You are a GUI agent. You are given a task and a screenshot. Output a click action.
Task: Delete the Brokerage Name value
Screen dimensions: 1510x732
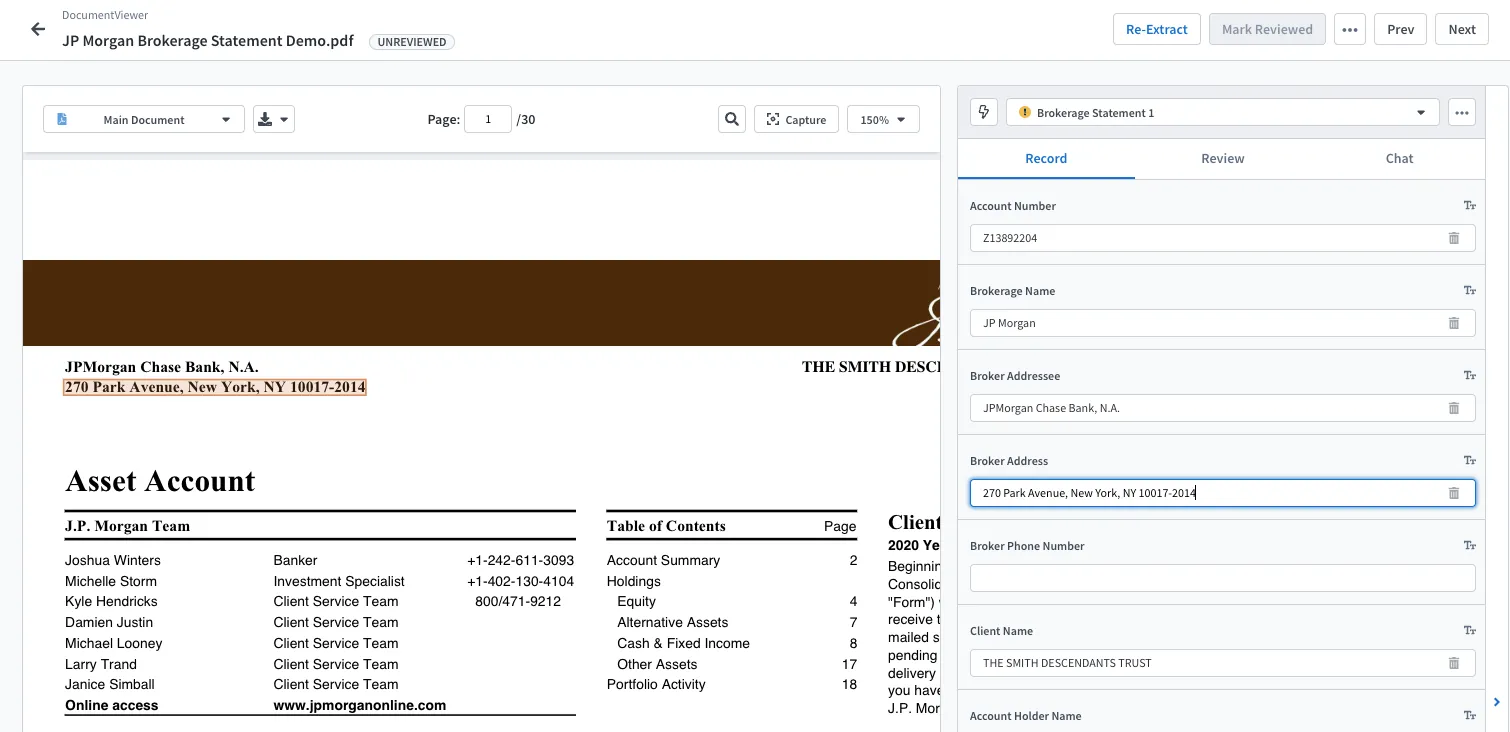1454,323
